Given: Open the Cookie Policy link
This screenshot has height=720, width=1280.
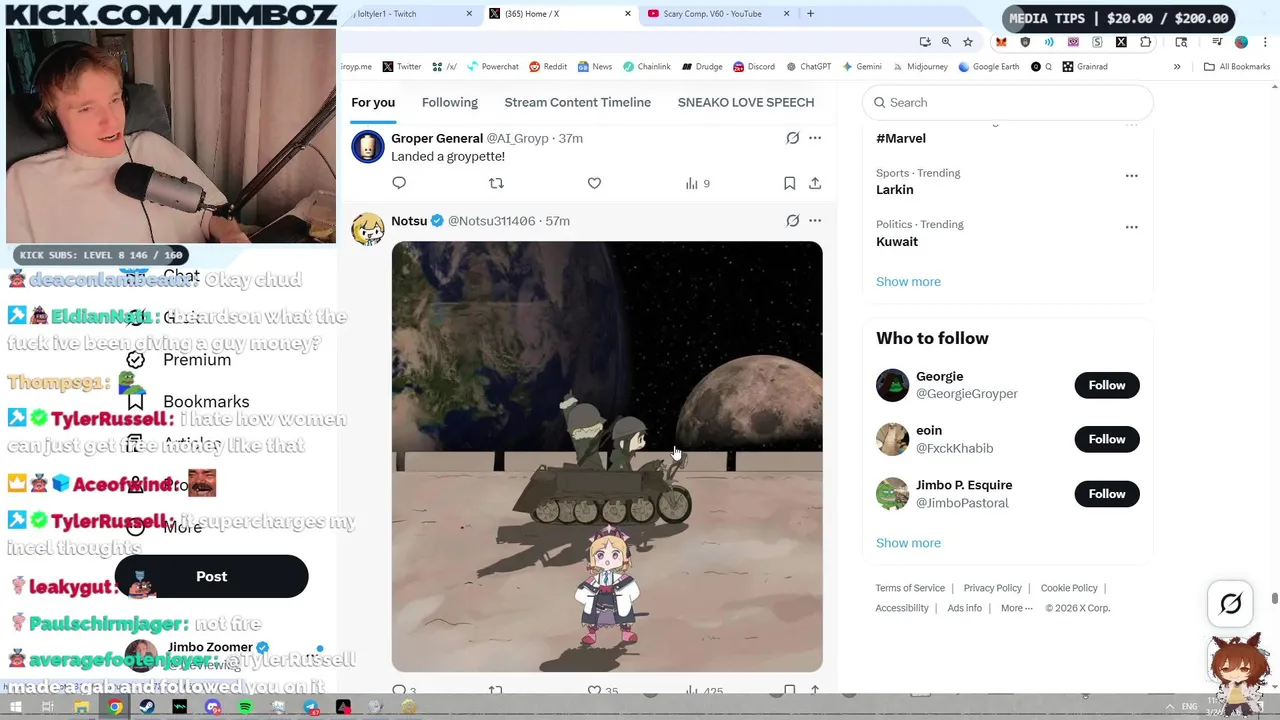Looking at the screenshot, I should point(1069,588).
